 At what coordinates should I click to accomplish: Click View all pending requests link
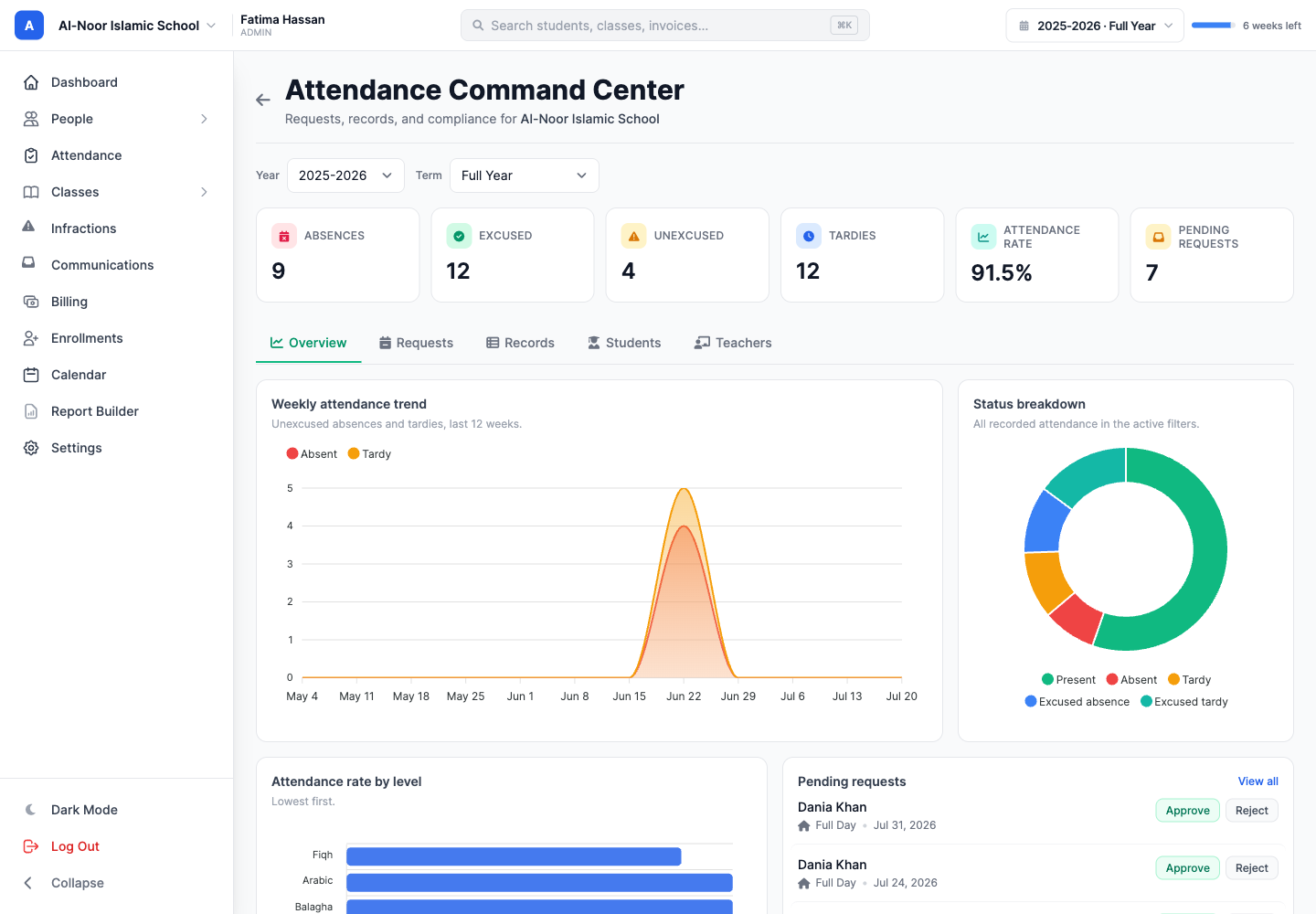[1258, 781]
